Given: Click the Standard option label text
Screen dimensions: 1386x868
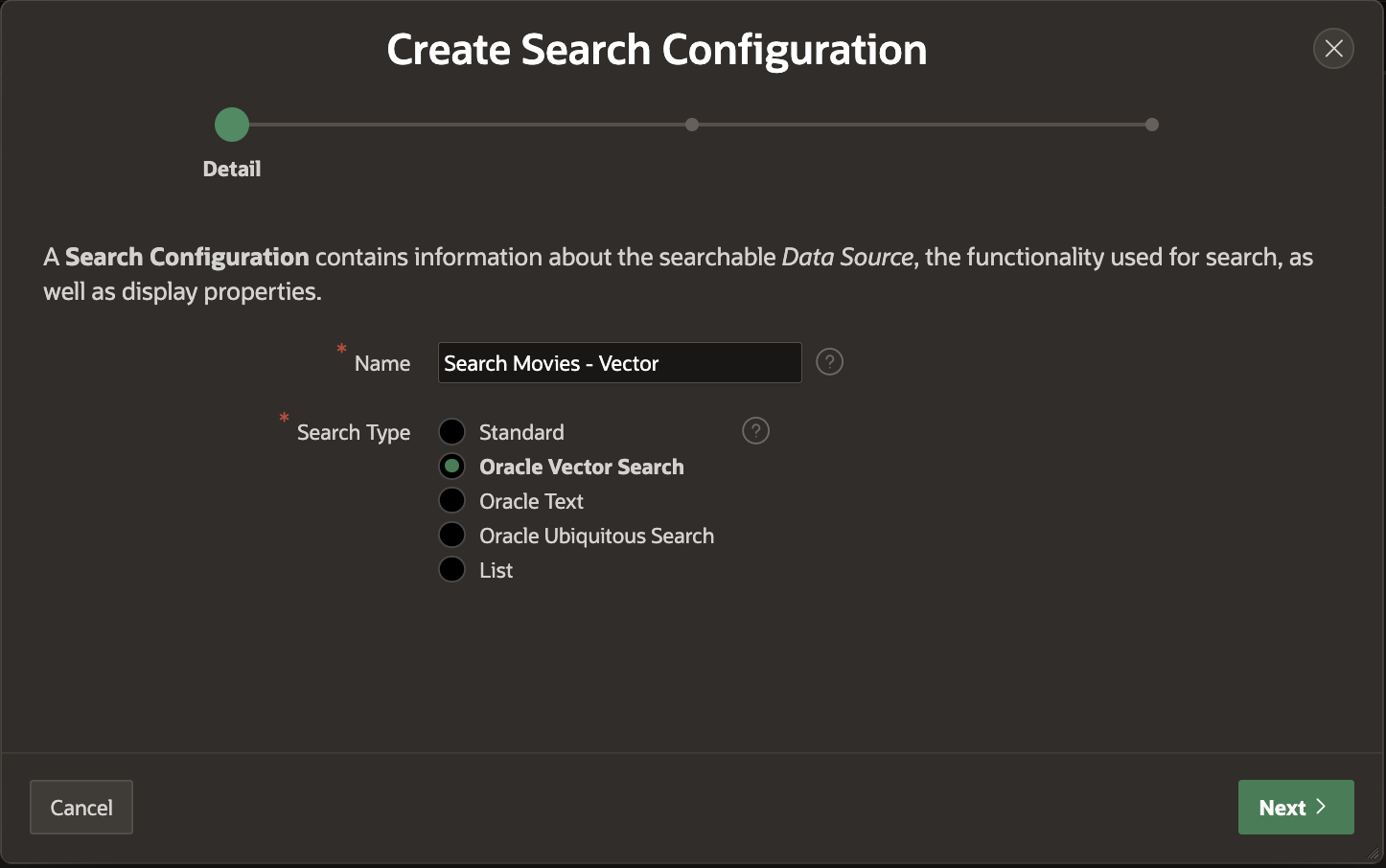Looking at the screenshot, I should [521, 432].
